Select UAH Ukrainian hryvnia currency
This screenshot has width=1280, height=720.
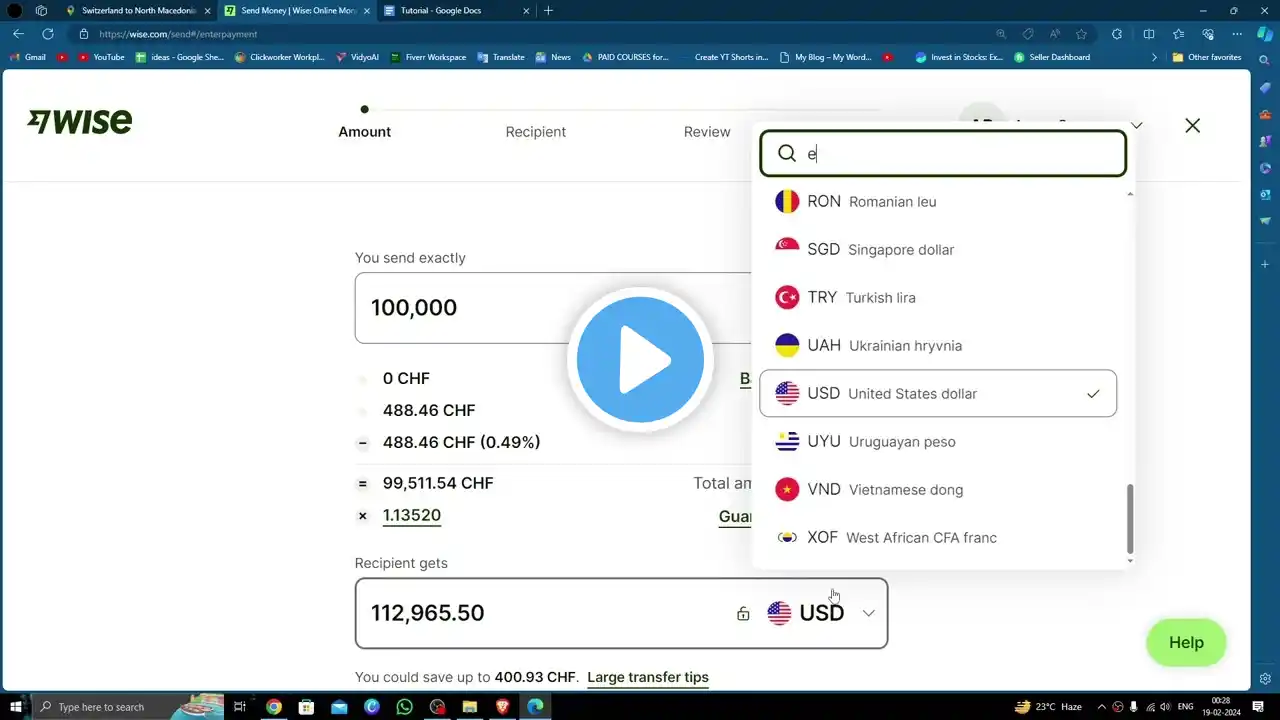(938, 345)
